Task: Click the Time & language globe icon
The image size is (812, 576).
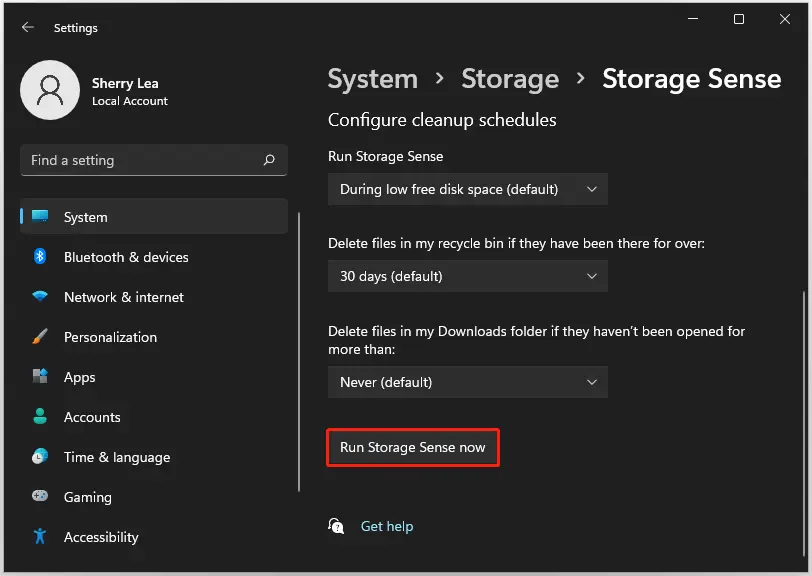Action: point(40,457)
